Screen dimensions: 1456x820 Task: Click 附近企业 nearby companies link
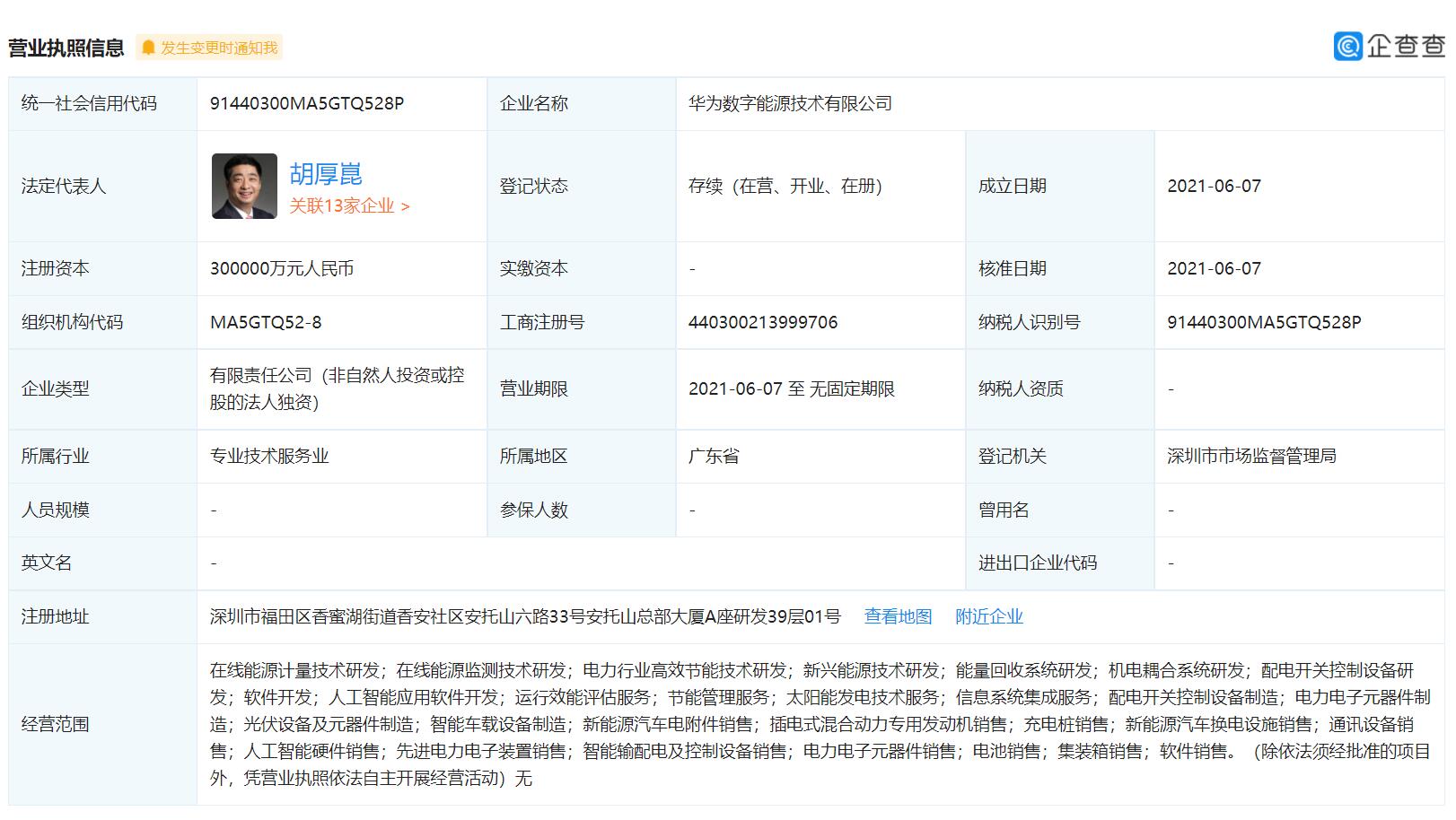point(989,616)
